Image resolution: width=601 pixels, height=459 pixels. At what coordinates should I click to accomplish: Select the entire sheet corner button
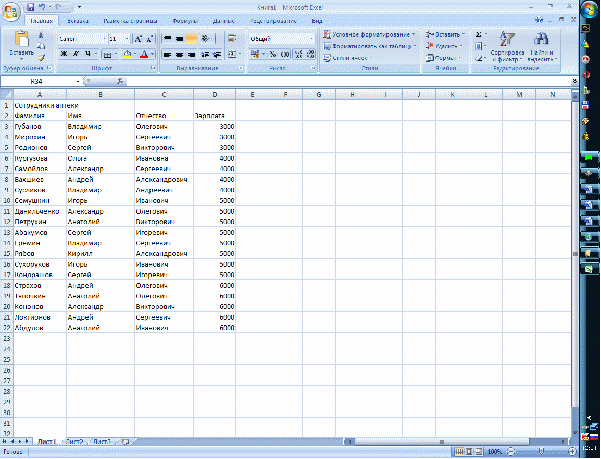pyautogui.click(x=7, y=94)
